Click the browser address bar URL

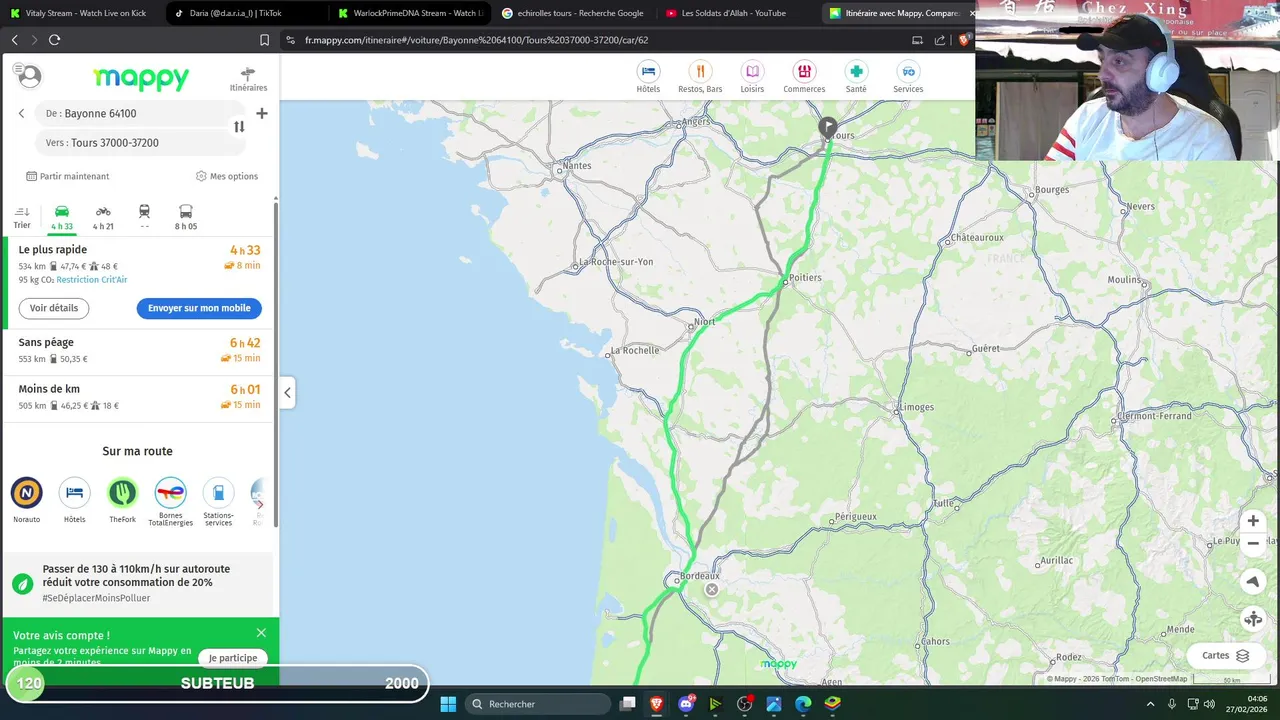[476, 40]
